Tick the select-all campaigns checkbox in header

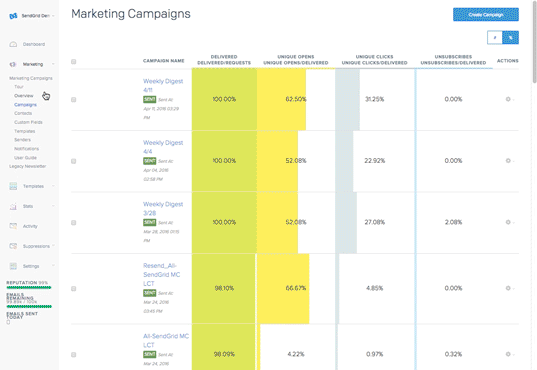click(x=74, y=62)
